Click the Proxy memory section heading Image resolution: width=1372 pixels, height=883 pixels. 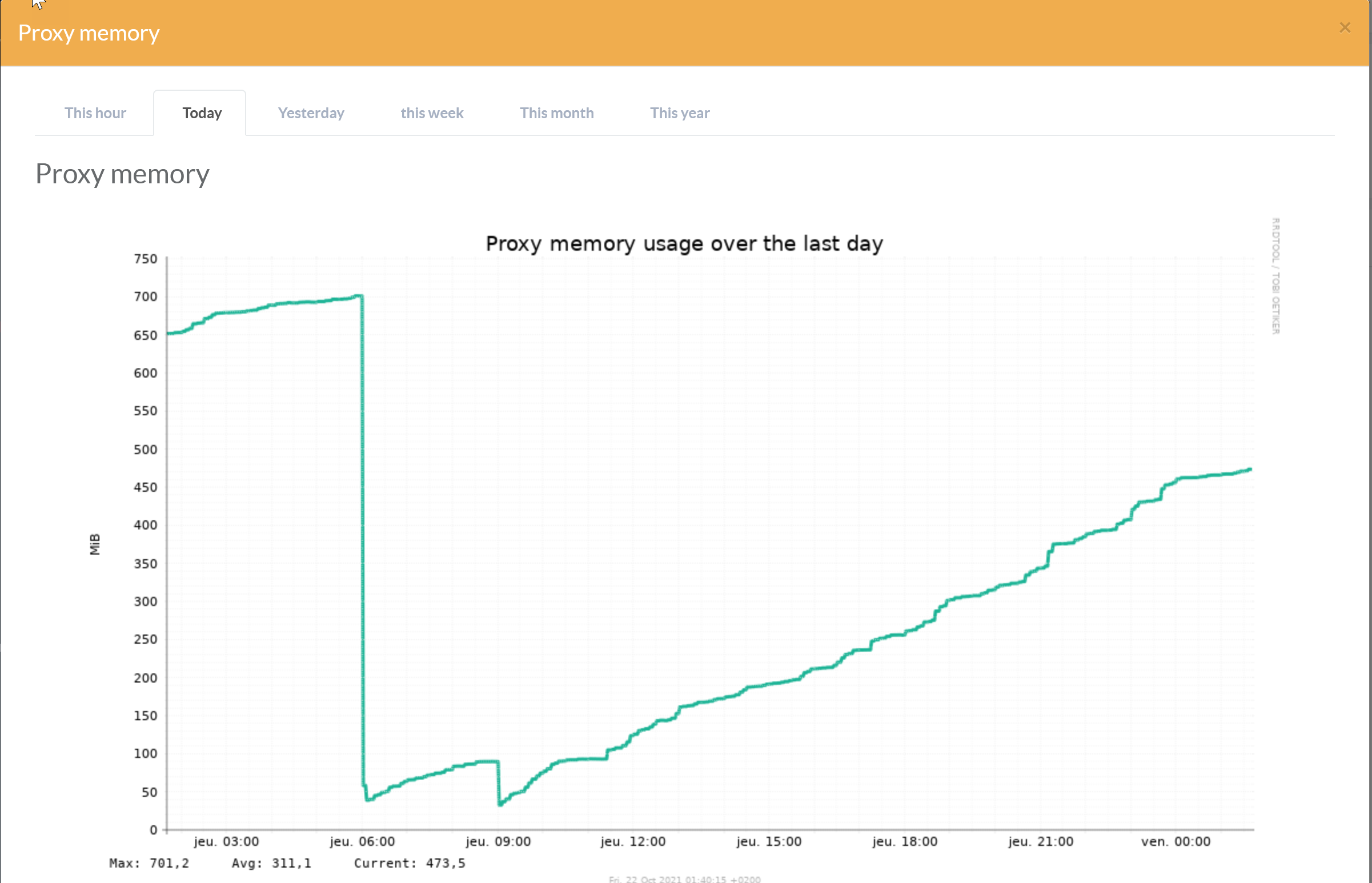coord(123,174)
